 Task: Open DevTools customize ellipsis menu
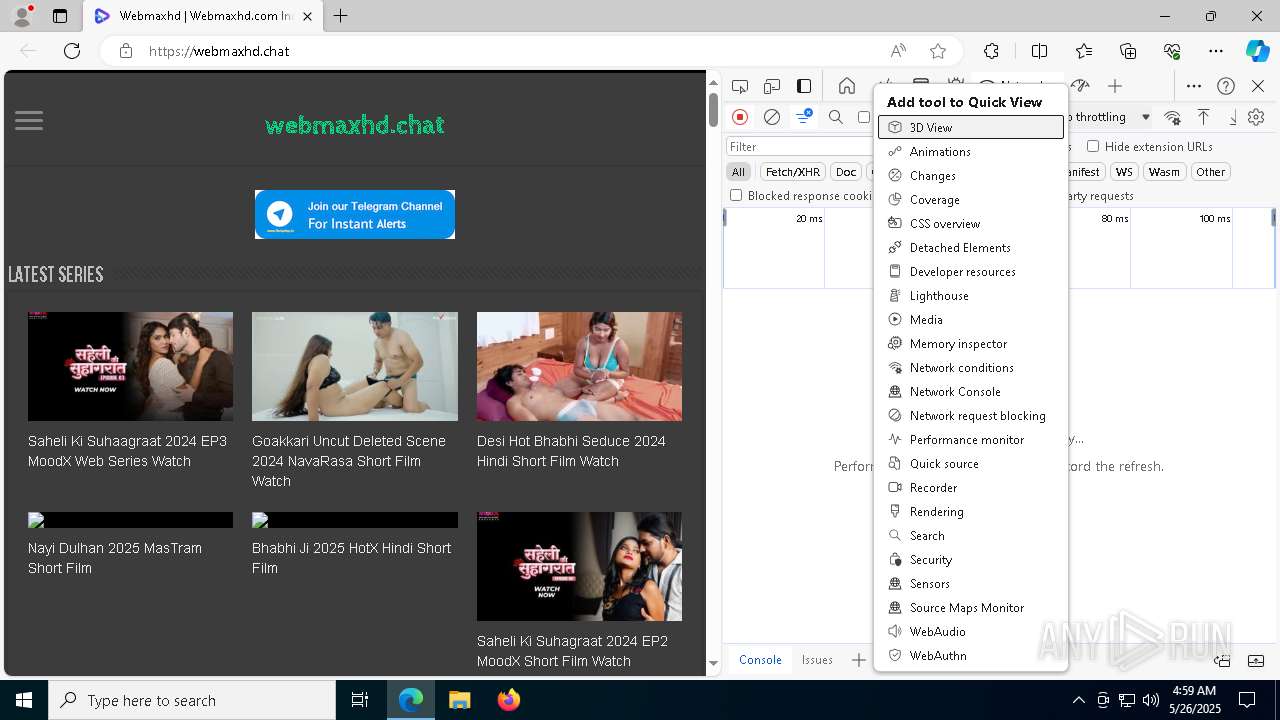tap(1194, 86)
